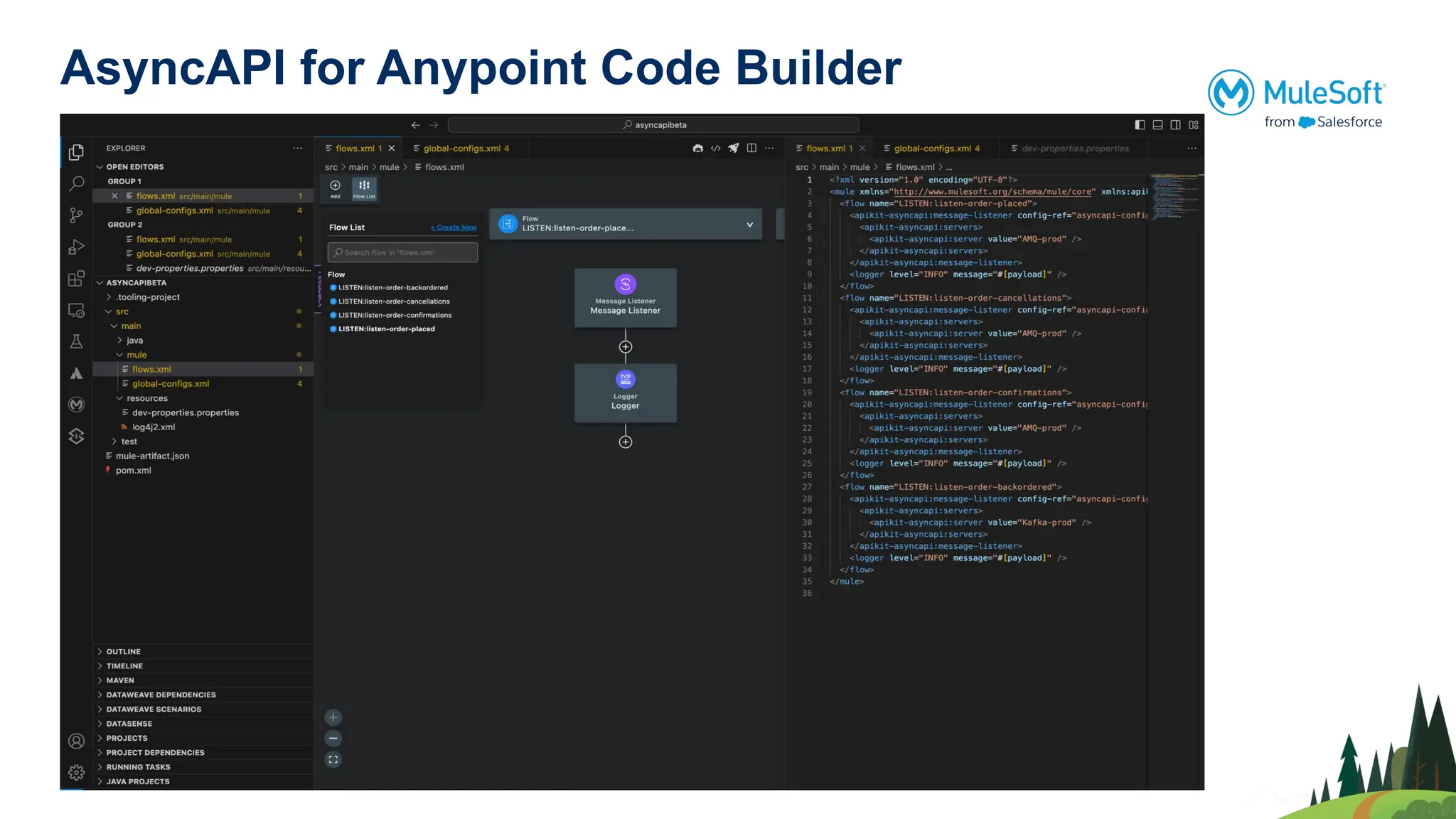Image resolution: width=1456 pixels, height=819 pixels.
Task: Open the Extensions view
Action: (x=76, y=278)
